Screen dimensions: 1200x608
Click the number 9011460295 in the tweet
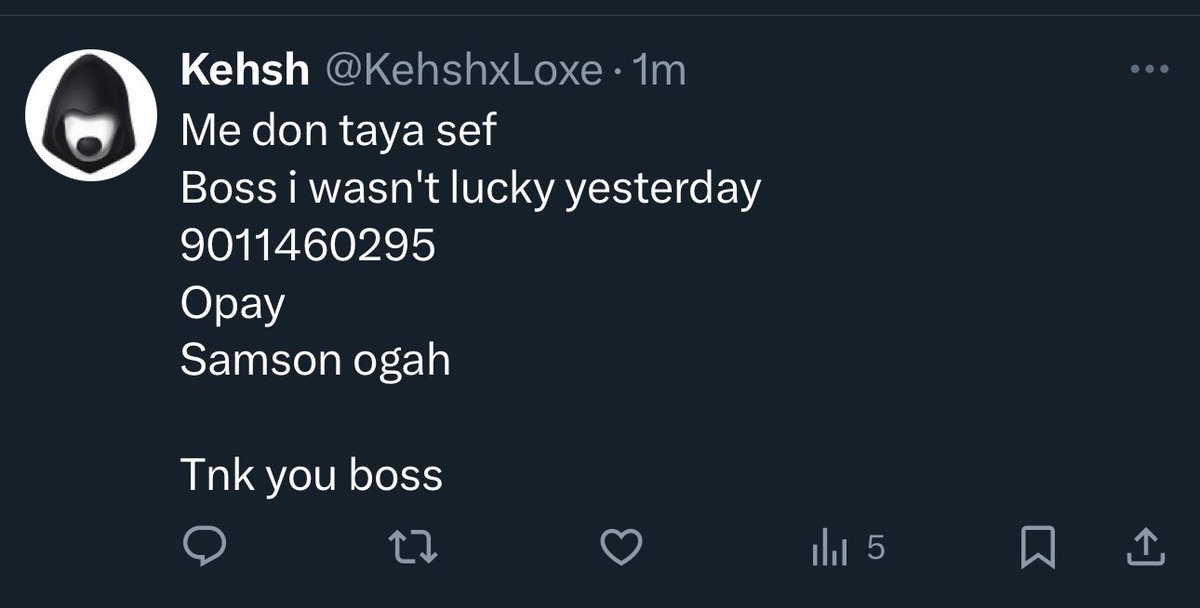click(x=308, y=246)
